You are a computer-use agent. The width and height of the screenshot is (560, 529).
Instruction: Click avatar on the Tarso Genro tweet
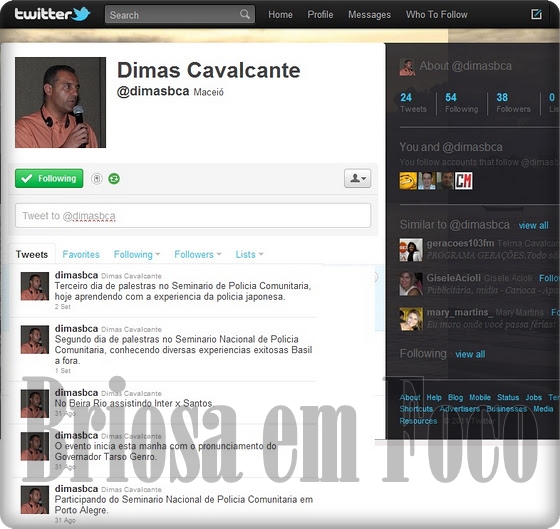pos(35,446)
